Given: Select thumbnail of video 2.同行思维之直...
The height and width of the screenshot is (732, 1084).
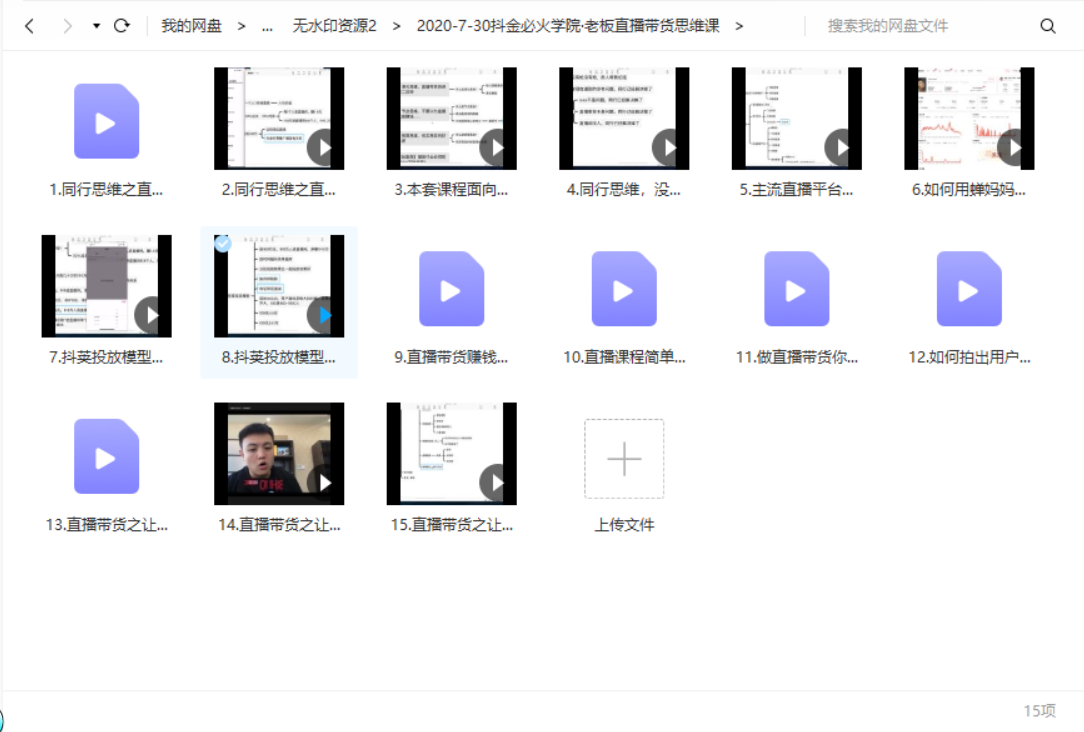Looking at the screenshot, I should tap(279, 118).
